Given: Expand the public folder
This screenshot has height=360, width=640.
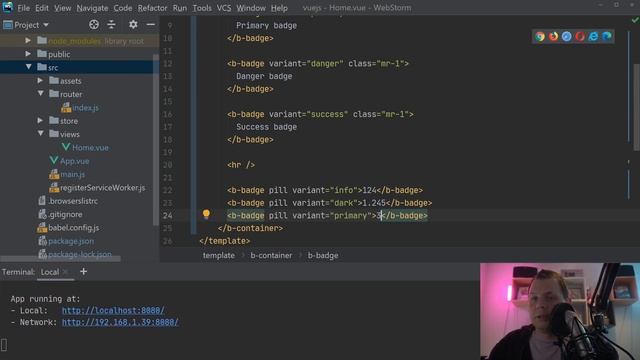Looking at the screenshot, I should [28, 54].
